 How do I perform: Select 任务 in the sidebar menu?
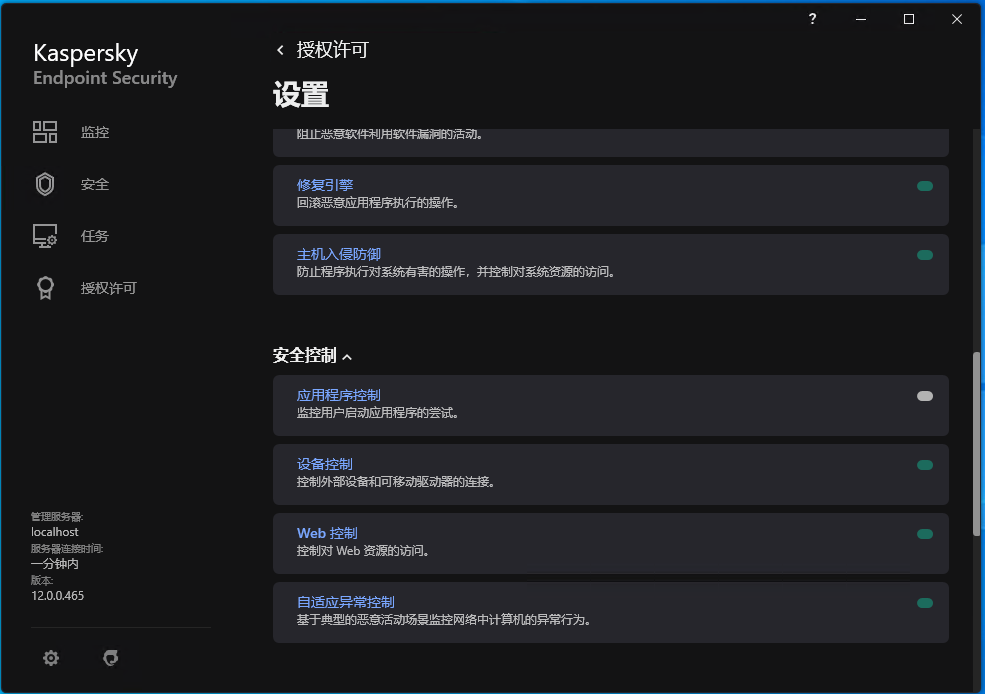click(x=95, y=236)
